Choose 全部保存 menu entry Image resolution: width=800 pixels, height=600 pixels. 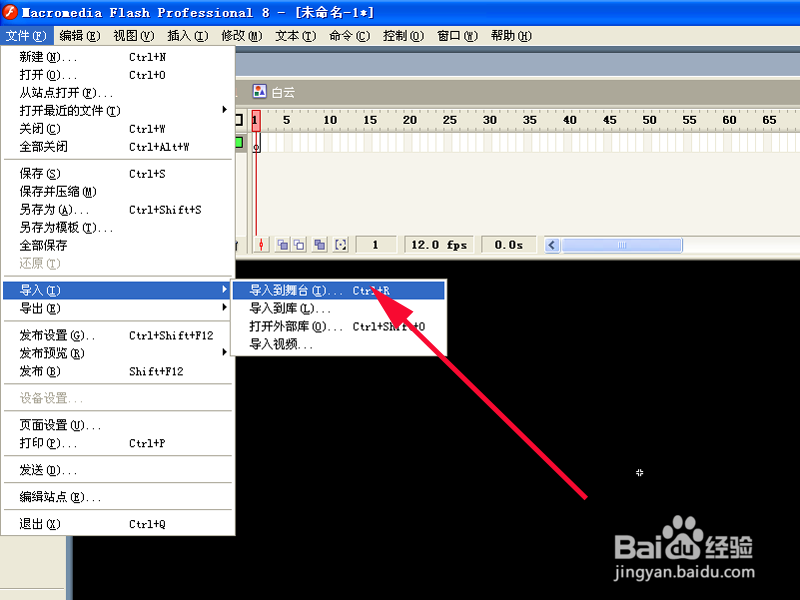(117, 245)
